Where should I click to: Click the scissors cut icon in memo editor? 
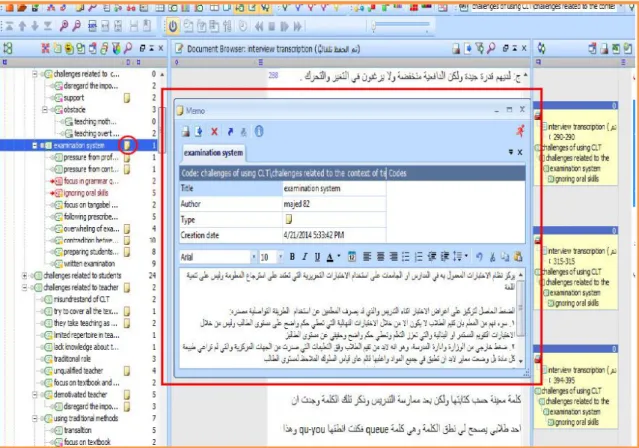point(492,257)
